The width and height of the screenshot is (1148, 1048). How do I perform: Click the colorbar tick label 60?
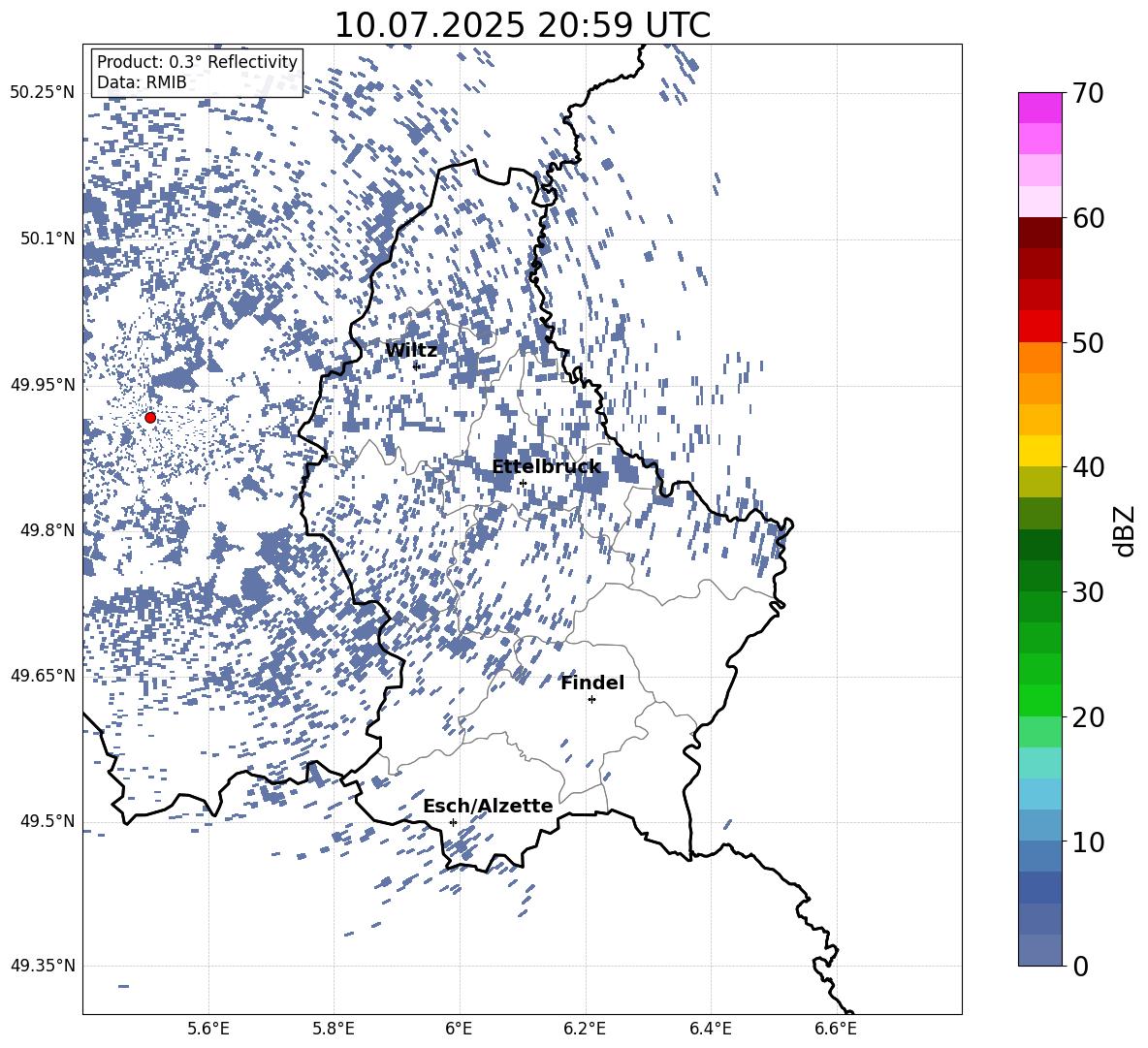tap(1088, 218)
